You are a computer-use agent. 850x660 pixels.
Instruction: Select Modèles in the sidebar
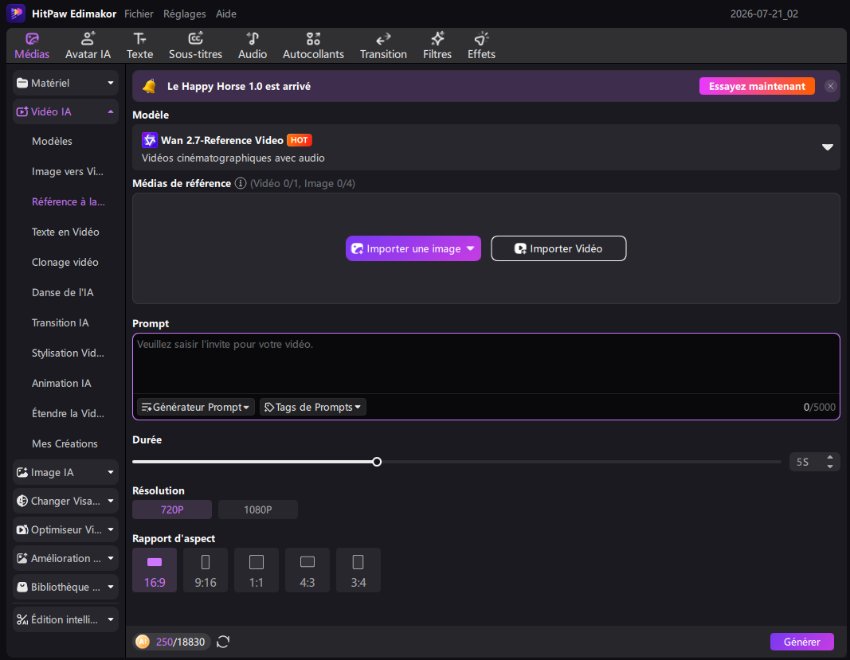(x=52, y=141)
